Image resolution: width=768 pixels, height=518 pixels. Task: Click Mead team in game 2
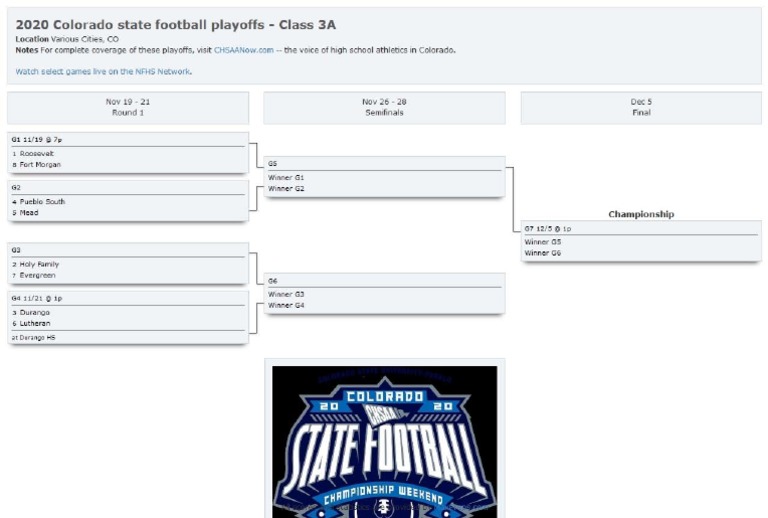coord(29,213)
